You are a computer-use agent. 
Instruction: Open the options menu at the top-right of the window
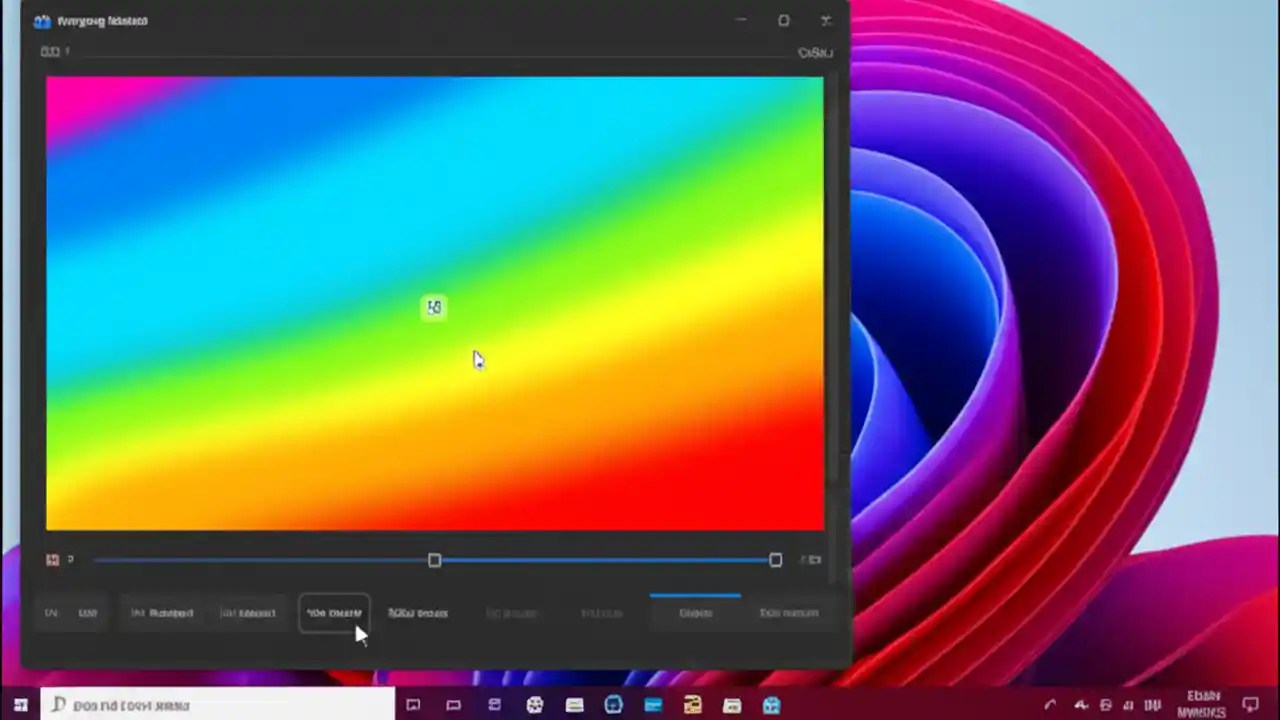click(x=815, y=52)
